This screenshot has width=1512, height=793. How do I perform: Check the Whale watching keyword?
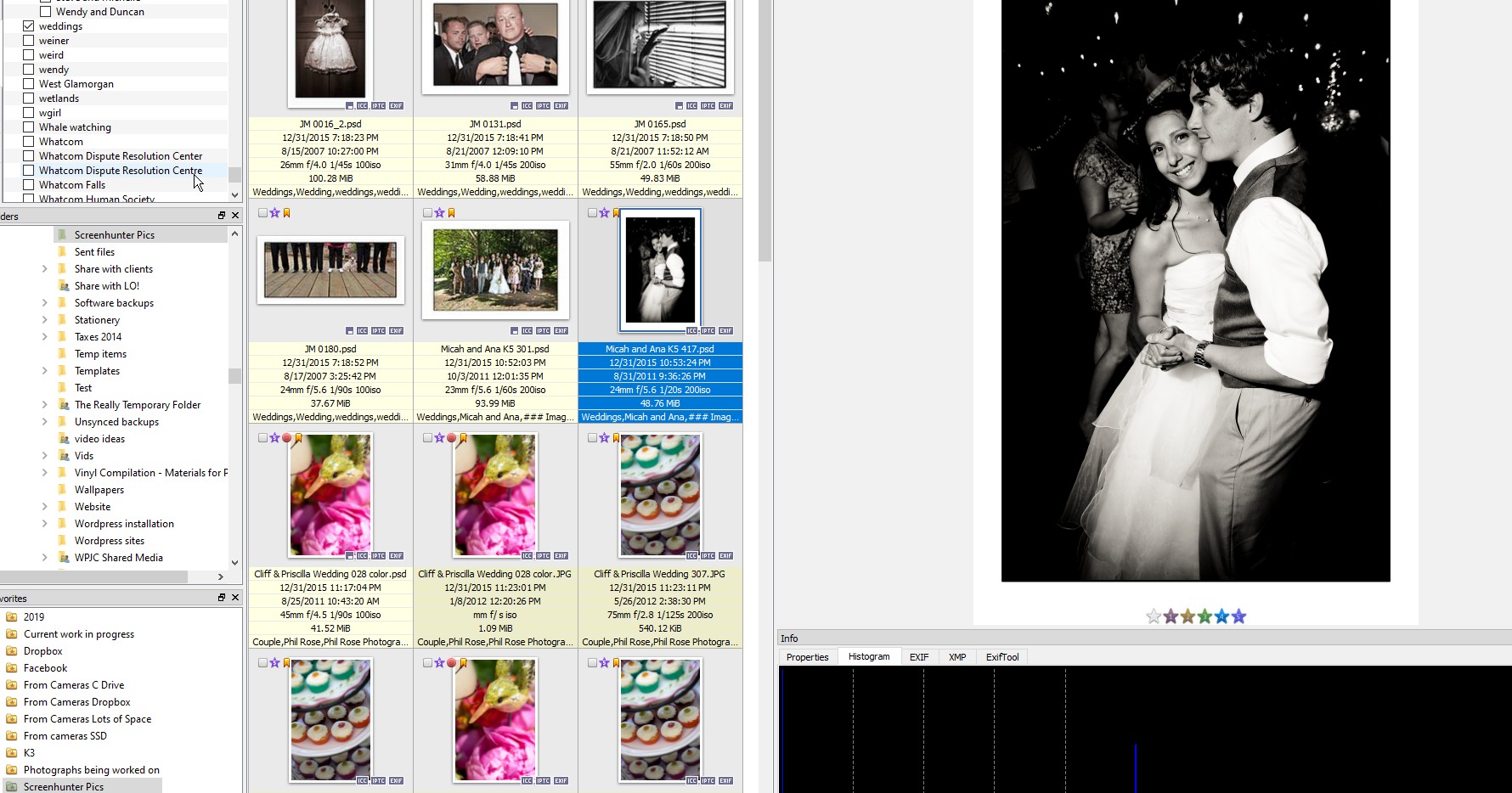click(x=29, y=127)
